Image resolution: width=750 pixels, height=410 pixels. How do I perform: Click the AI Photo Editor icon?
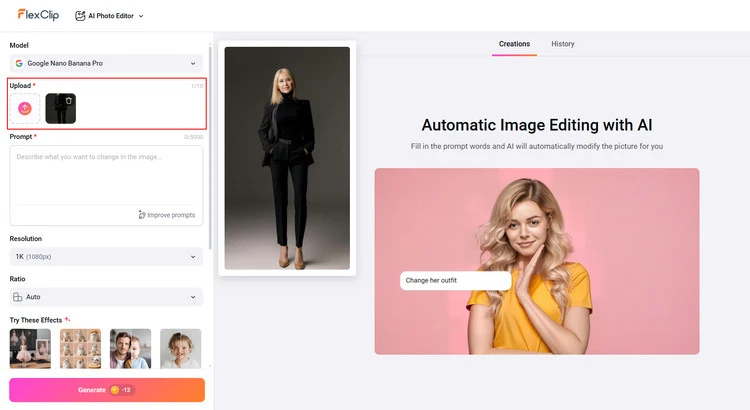[81, 16]
